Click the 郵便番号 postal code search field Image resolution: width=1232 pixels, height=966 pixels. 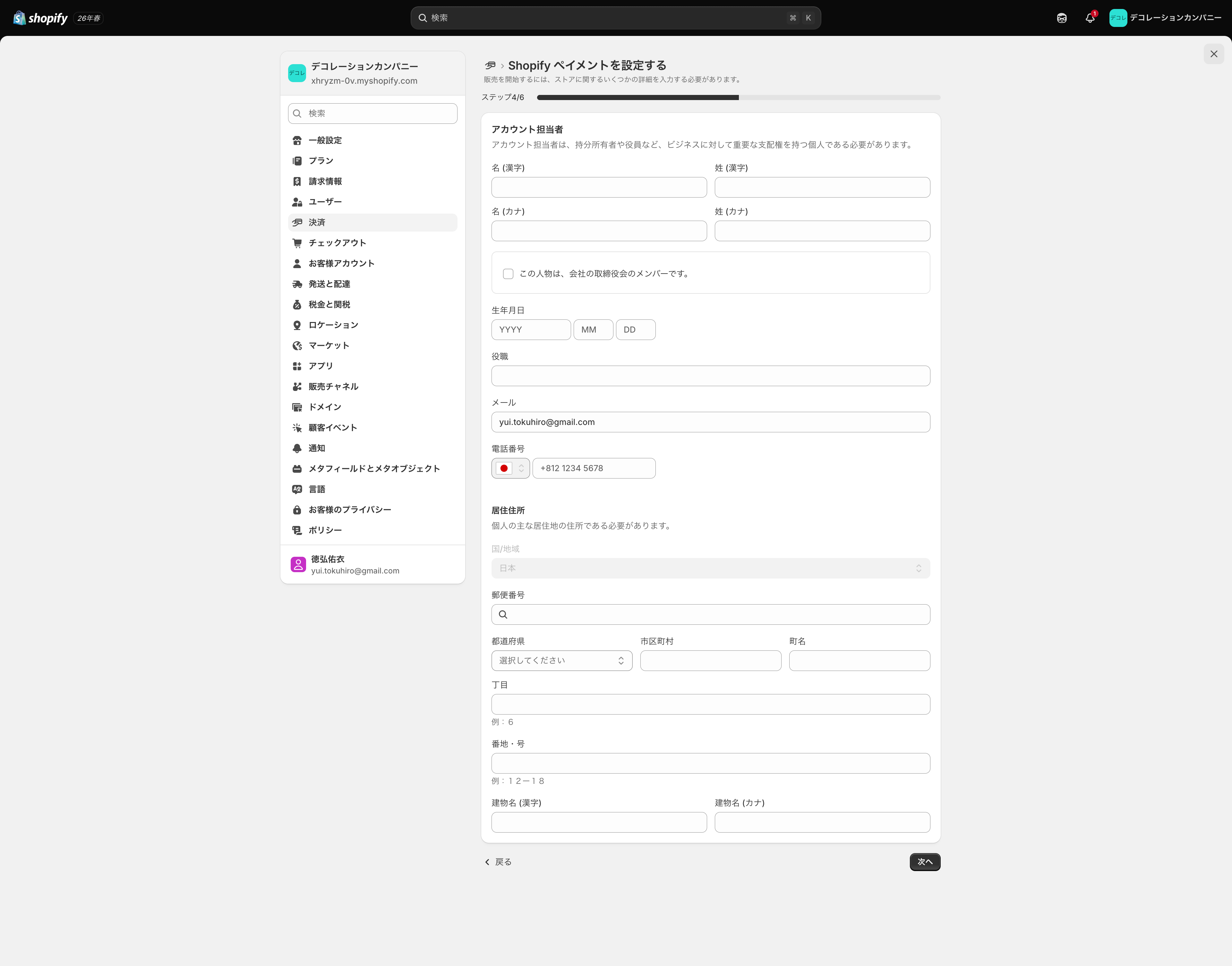tap(710, 615)
